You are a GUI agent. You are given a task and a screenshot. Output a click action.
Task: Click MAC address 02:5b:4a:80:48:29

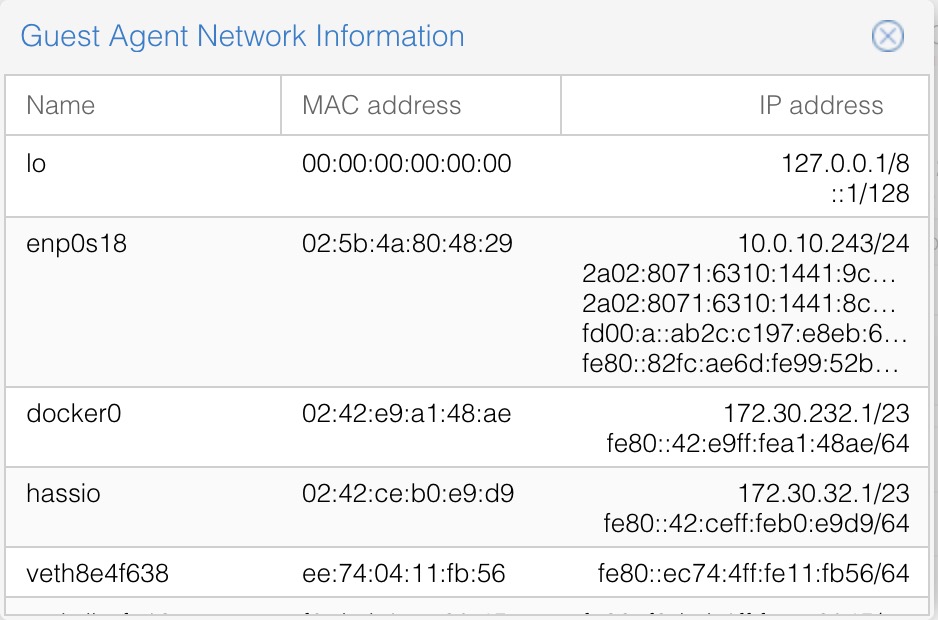pyautogui.click(x=407, y=244)
